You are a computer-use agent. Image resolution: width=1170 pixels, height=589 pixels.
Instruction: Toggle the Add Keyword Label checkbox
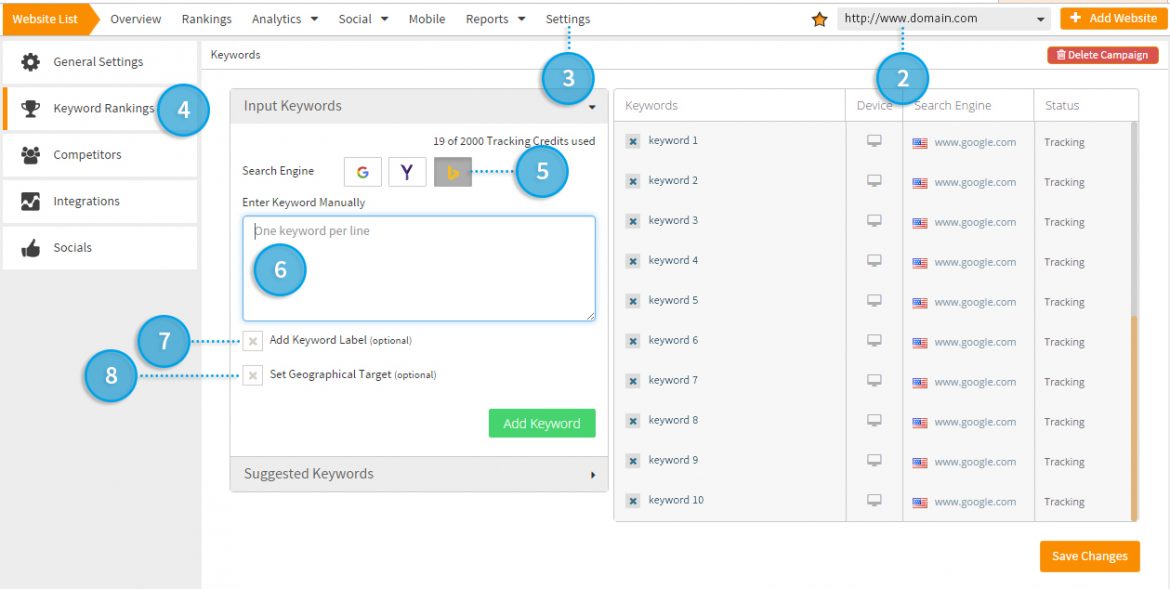point(252,341)
